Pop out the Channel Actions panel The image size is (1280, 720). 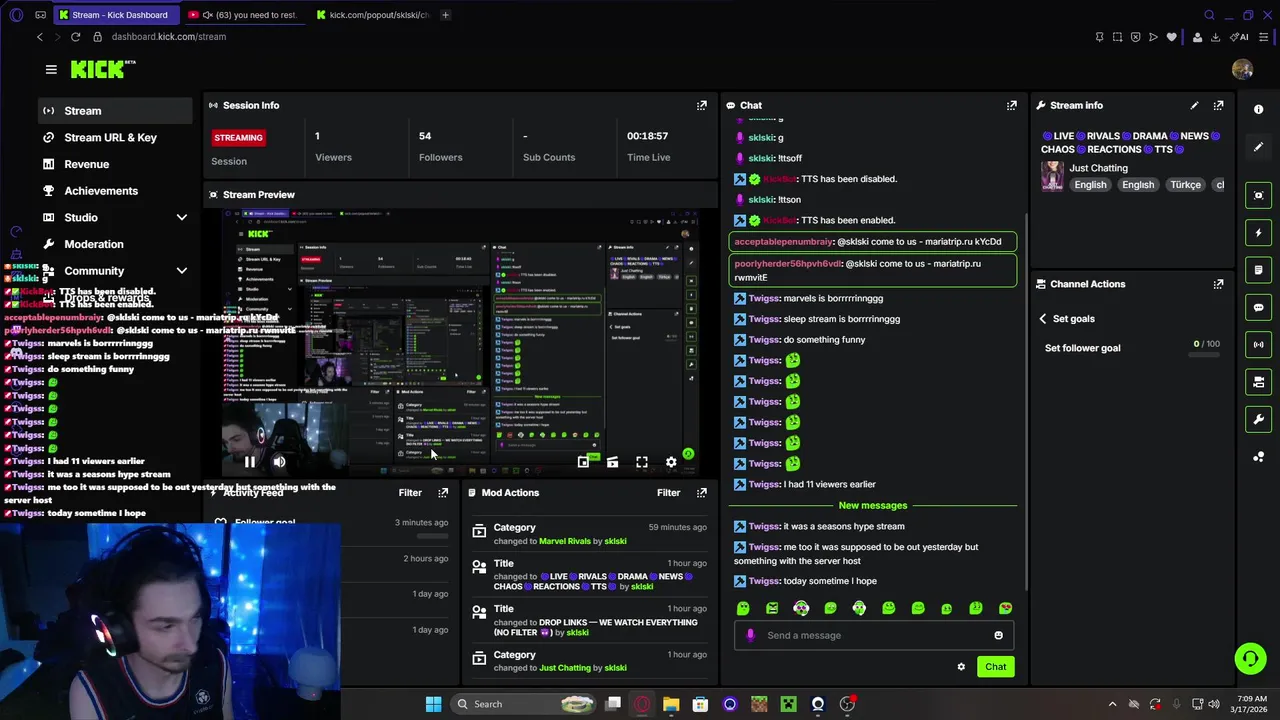coord(1218,284)
